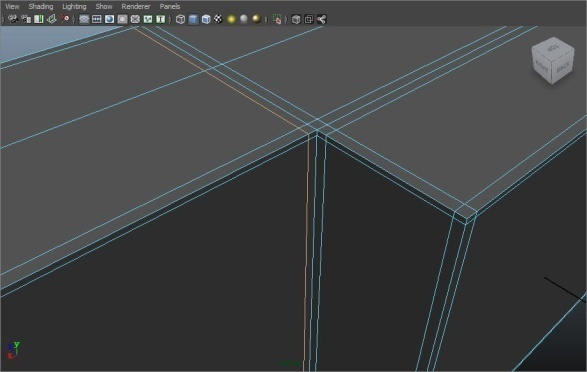Click the Select Camera icon

click(x=13, y=19)
